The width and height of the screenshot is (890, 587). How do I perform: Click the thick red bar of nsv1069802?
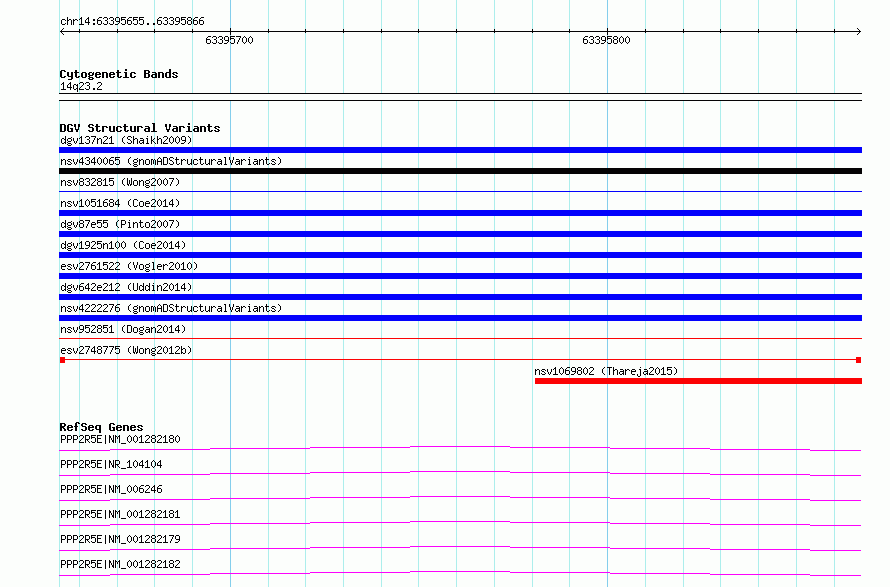[x=698, y=381]
